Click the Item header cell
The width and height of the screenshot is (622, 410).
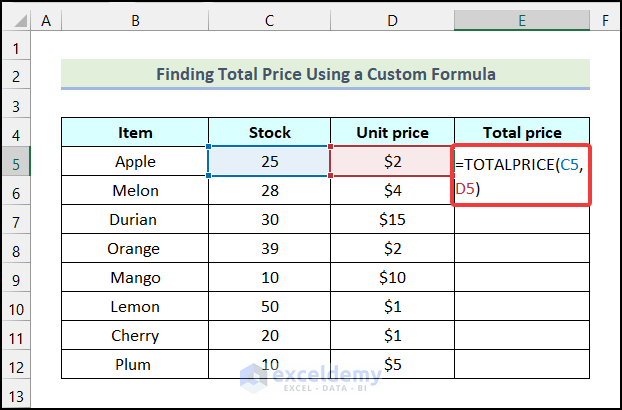click(135, 132)
